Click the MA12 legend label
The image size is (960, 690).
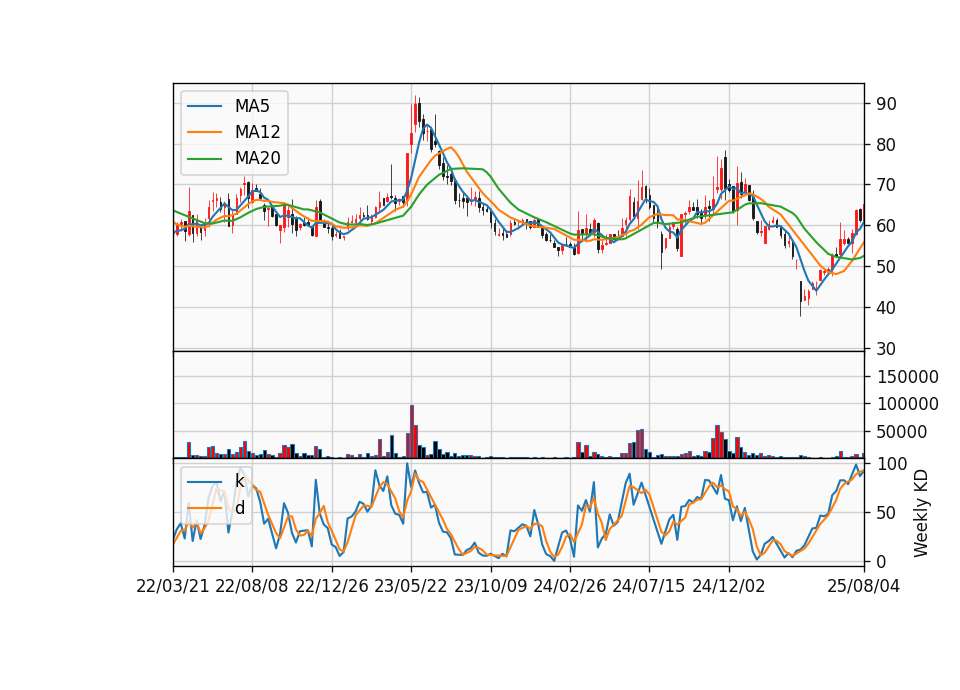(x=257, y=132)
